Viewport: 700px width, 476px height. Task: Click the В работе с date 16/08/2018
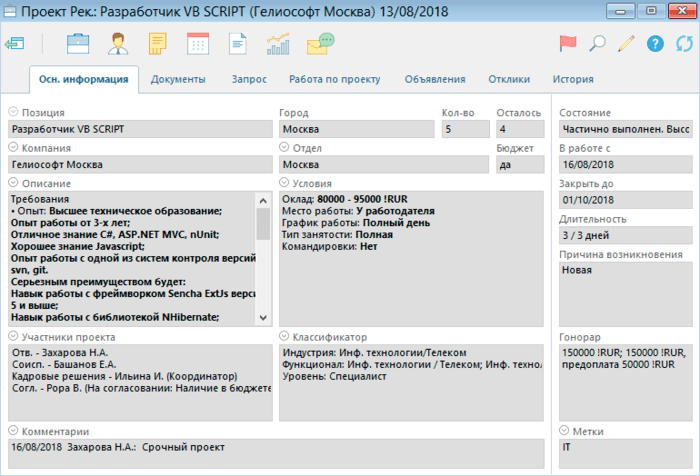click(x=625, y=164)
